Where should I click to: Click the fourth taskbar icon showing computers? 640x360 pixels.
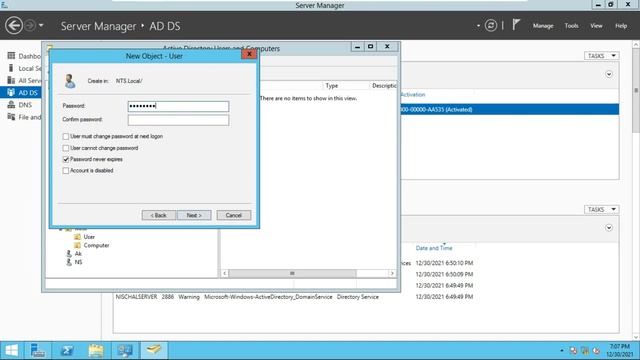125,351
